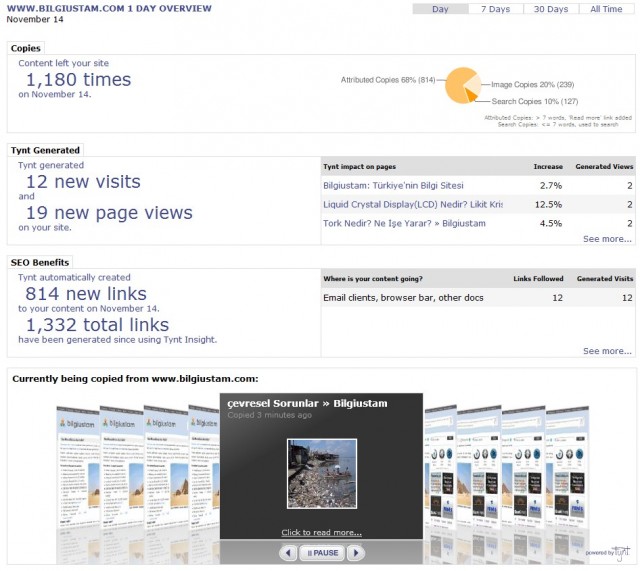Click the Attributed Copies pie slice

tap(455, 85)
